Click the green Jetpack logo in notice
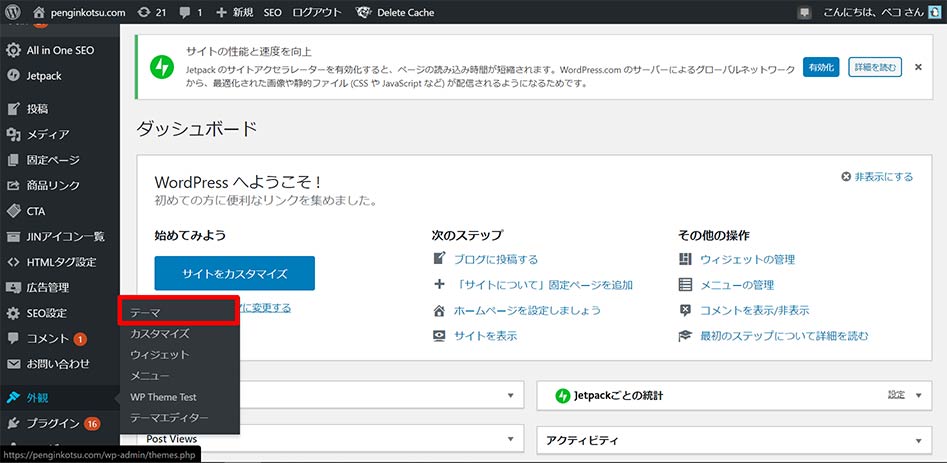This screenshot has width=947, height=463. (x=162, y=66)
